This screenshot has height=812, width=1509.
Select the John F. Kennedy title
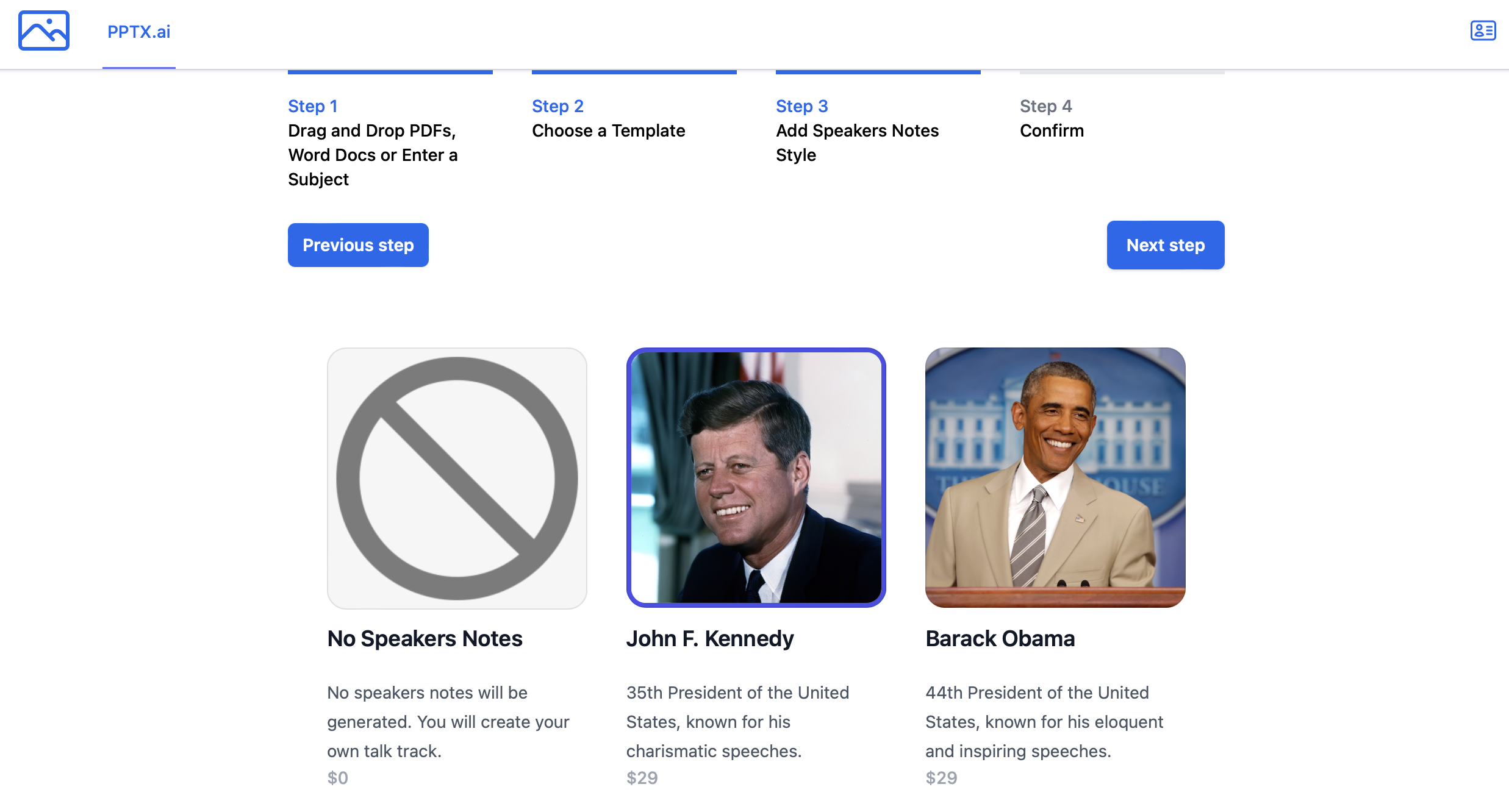click(x=709, y=638)
